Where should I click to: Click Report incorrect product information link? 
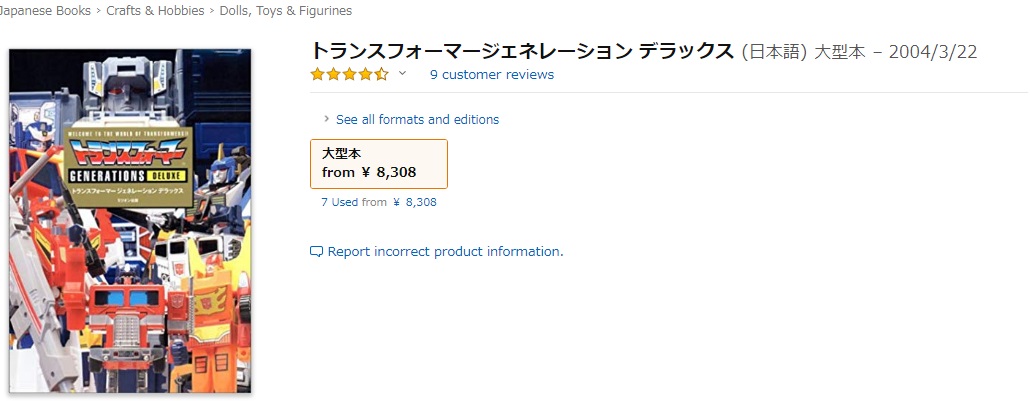445,252
